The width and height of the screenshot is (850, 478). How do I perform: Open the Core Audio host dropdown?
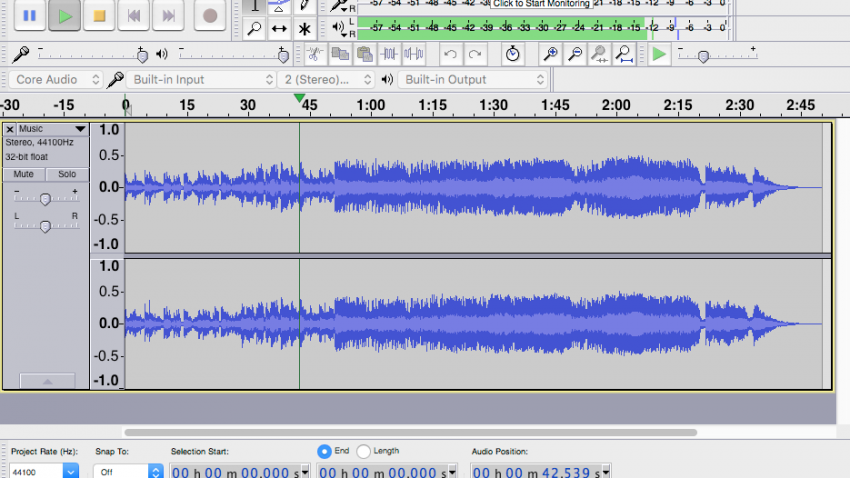(56, 80)
